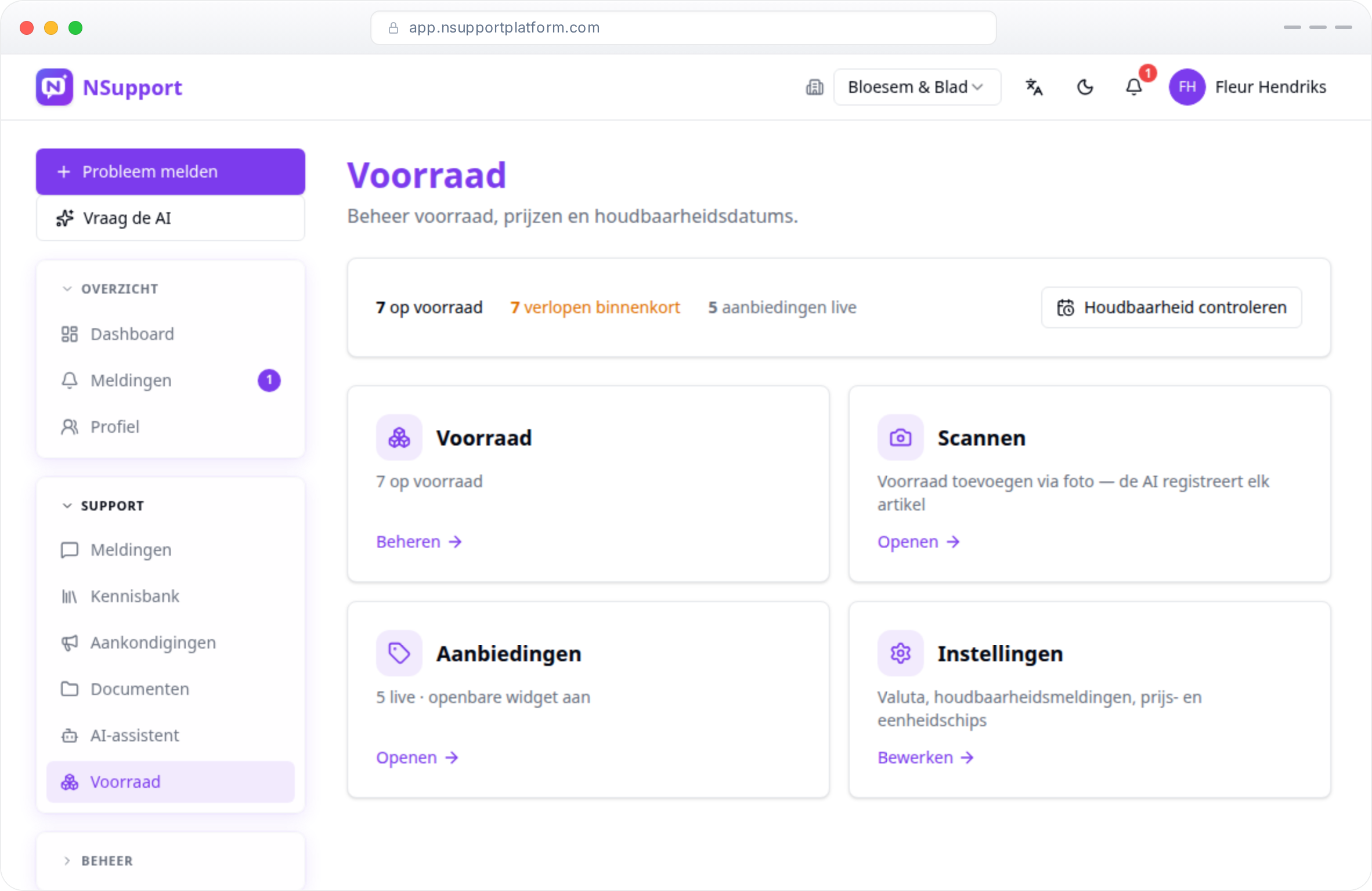1372x891 pixels.
Task: Click '5 aanbiedingen live' text
Action: coord(782,307)
